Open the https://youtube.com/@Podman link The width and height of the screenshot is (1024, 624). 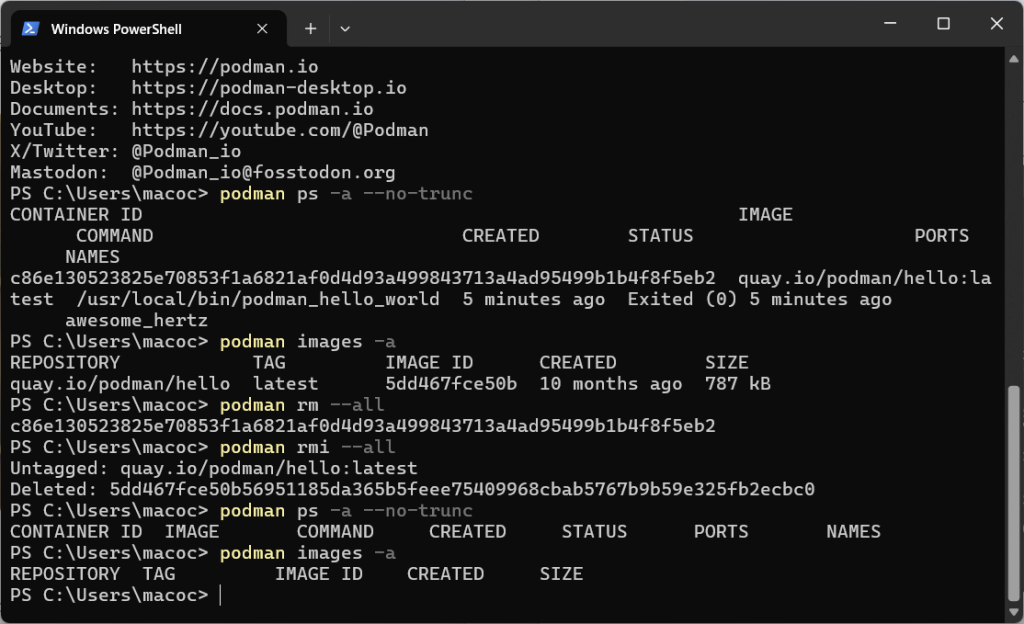click(280, 130)
